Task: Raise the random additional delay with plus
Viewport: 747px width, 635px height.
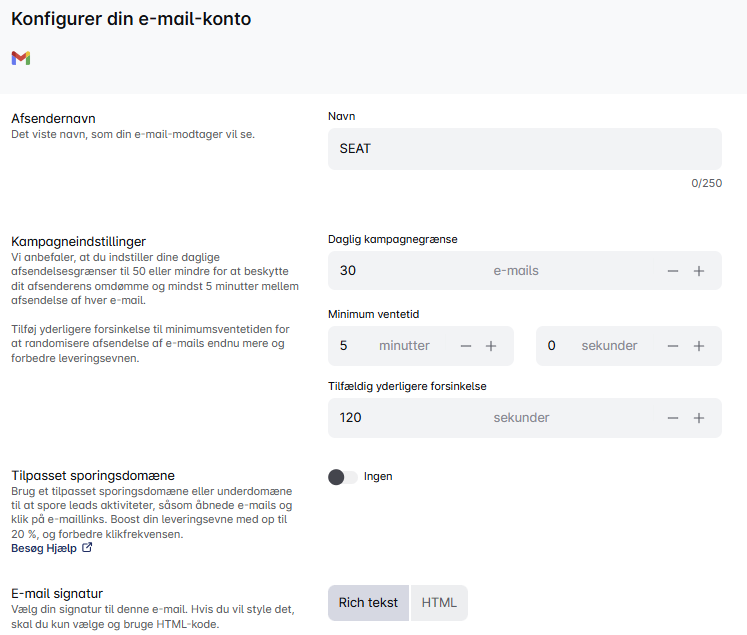Action: pyautogui.click(x=699, y=418)
